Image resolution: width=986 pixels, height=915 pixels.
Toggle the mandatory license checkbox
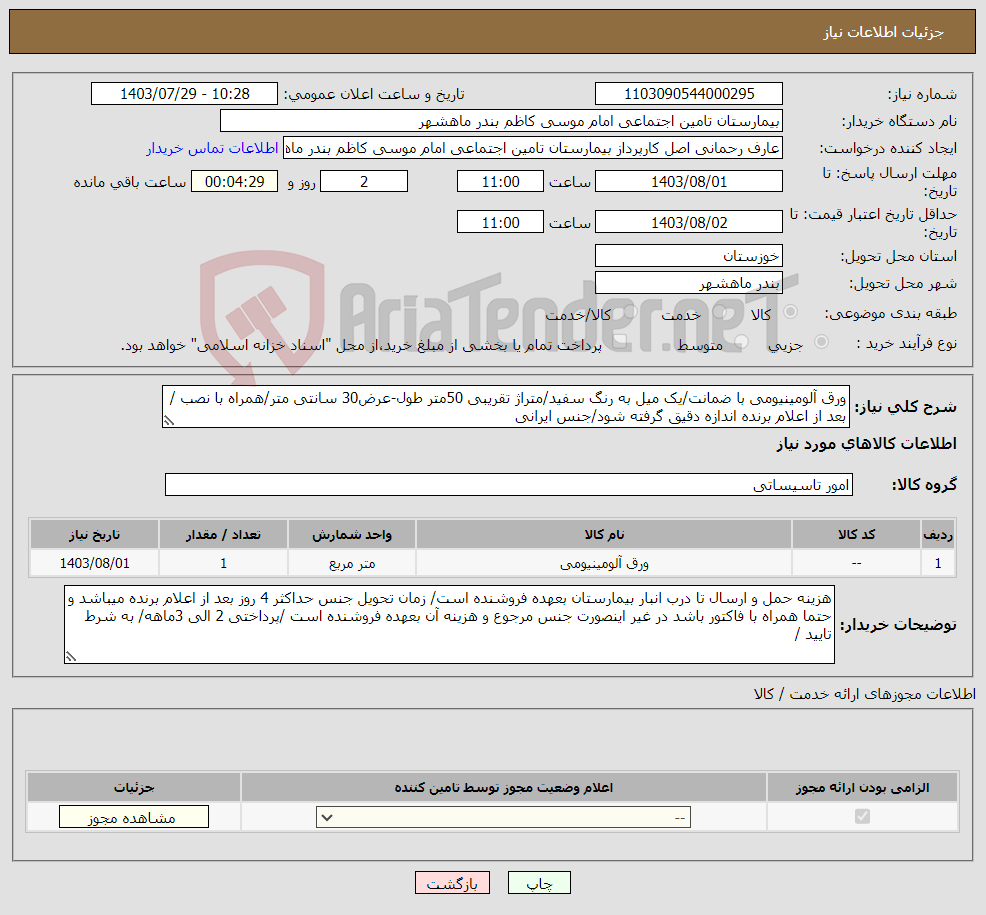[862, 817]
